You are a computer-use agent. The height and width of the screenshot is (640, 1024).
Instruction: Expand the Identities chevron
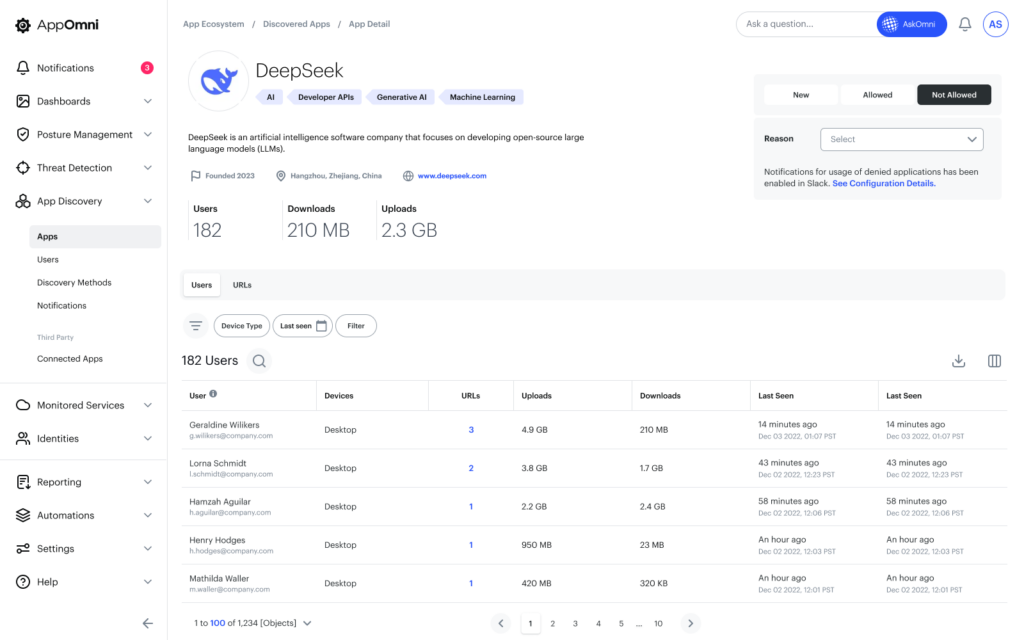148,439
